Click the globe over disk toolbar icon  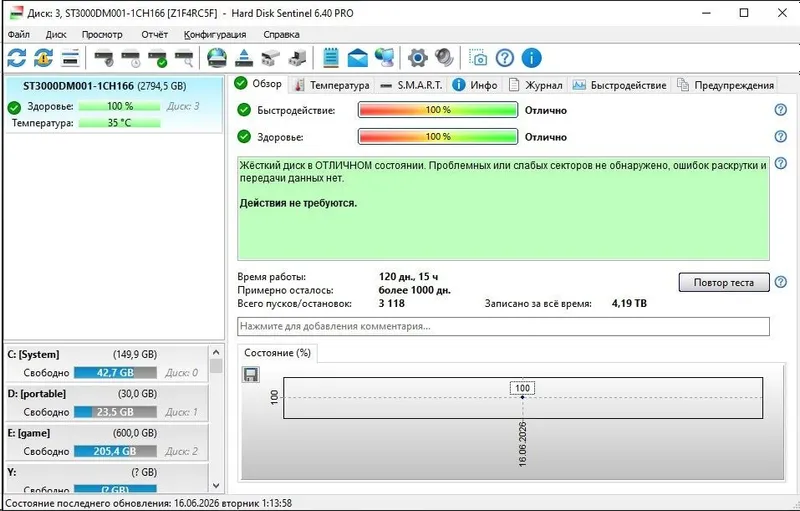coord(217,58)
